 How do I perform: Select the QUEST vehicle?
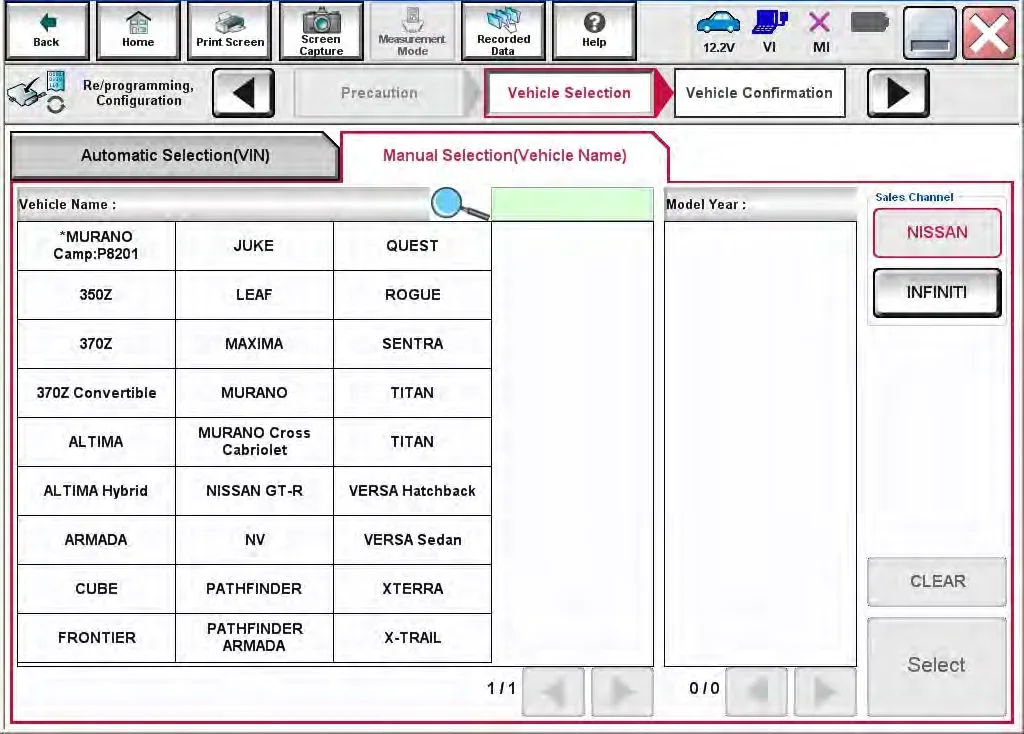coord(412,246)
